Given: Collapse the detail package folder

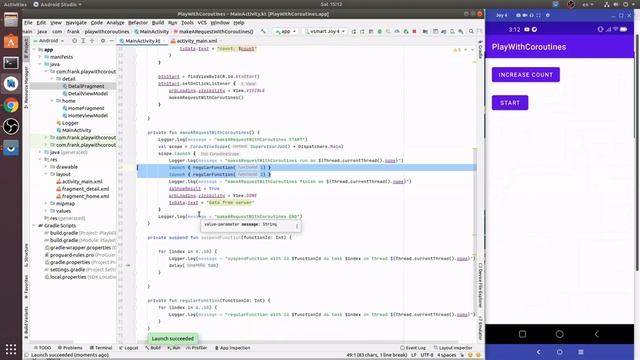Looking at the screenshot, I should tap(52, 79).
